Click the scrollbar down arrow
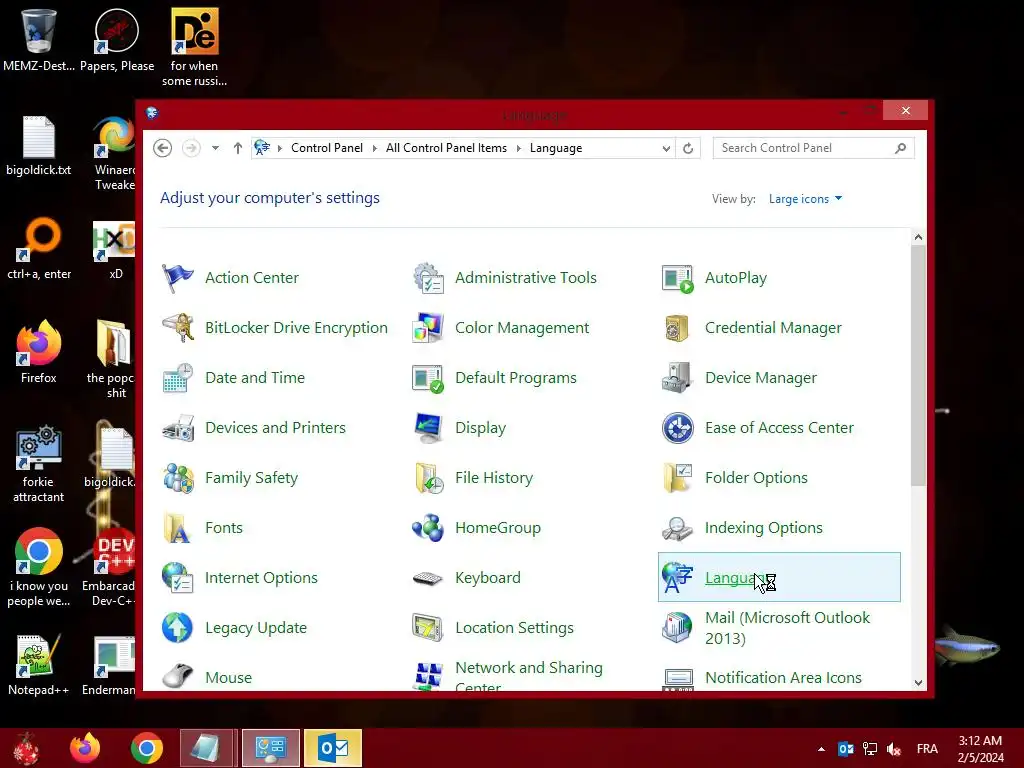Viewport: 1024px width, 768px height. pyautogui.click(x=918, y=682)
